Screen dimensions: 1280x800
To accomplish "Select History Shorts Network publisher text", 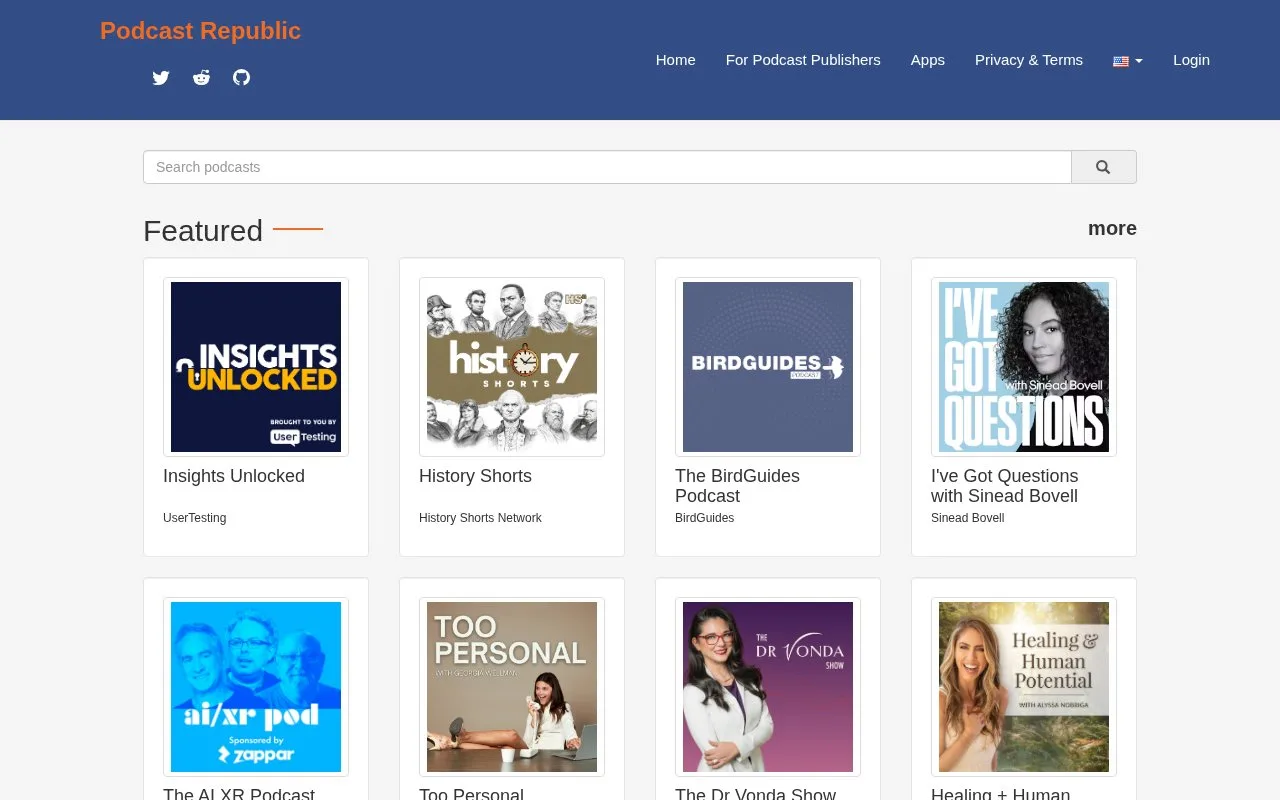I will pyautogui.click(x=480, y=518).
